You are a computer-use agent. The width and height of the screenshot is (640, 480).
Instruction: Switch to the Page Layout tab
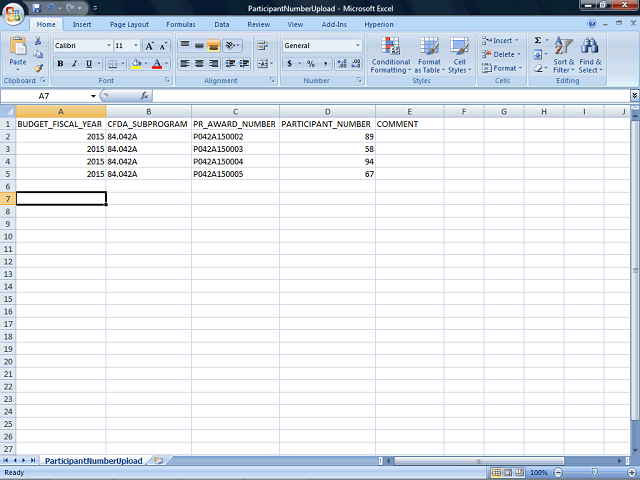coord(129,24)
